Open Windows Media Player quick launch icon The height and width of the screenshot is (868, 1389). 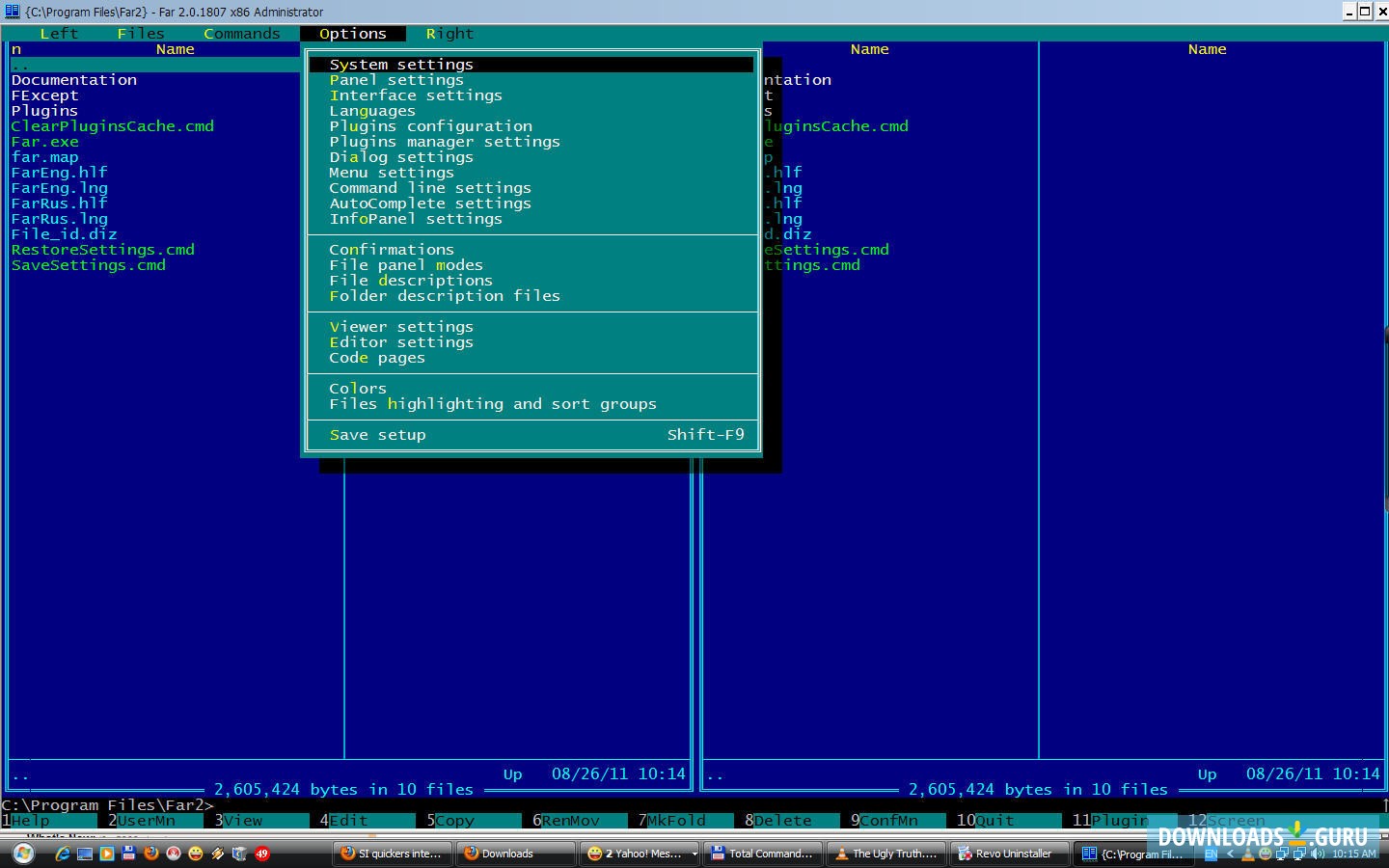pyautogui.click(x=107, y=854)
